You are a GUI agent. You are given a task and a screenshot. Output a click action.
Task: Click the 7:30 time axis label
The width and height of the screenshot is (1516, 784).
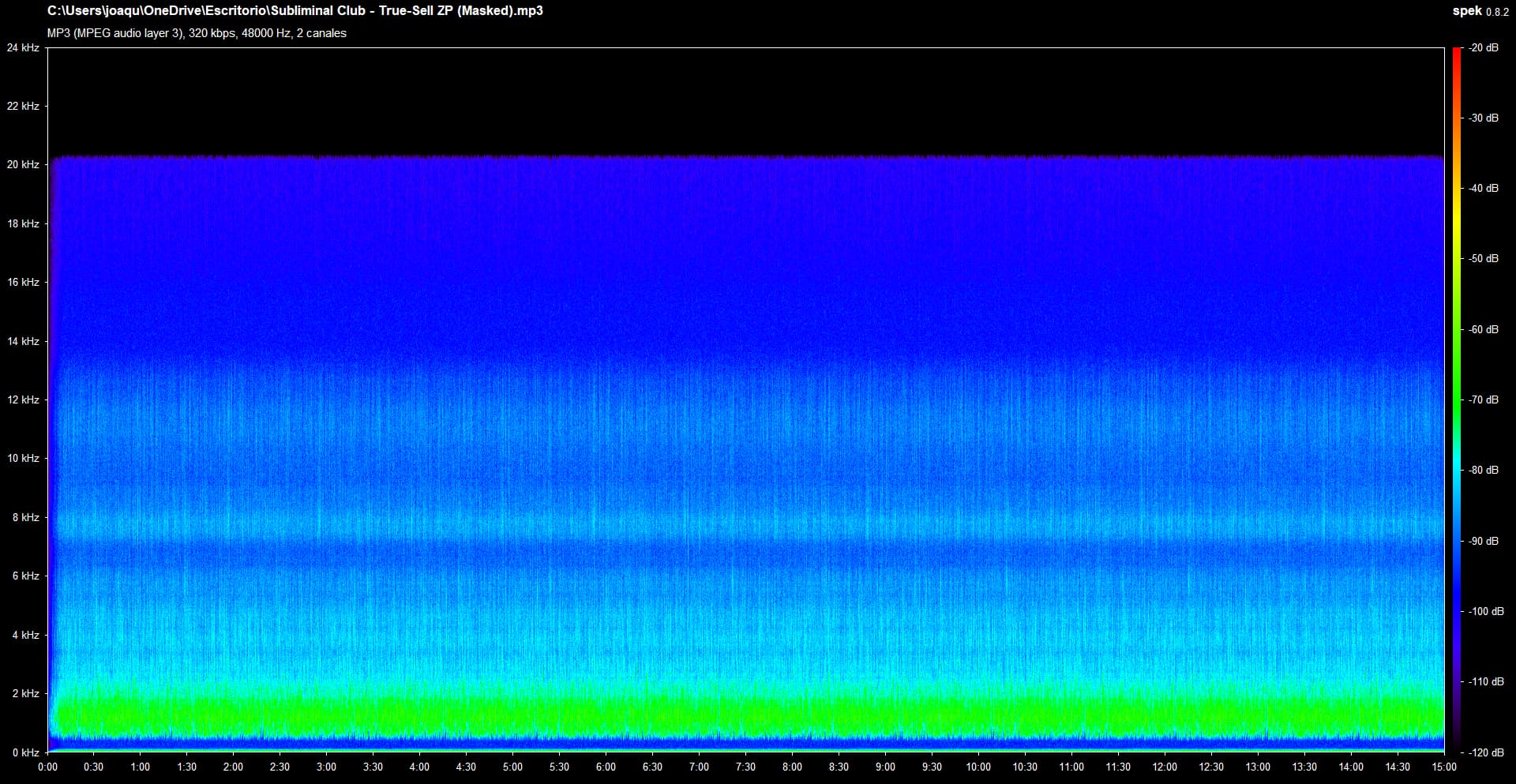point(746,767)
